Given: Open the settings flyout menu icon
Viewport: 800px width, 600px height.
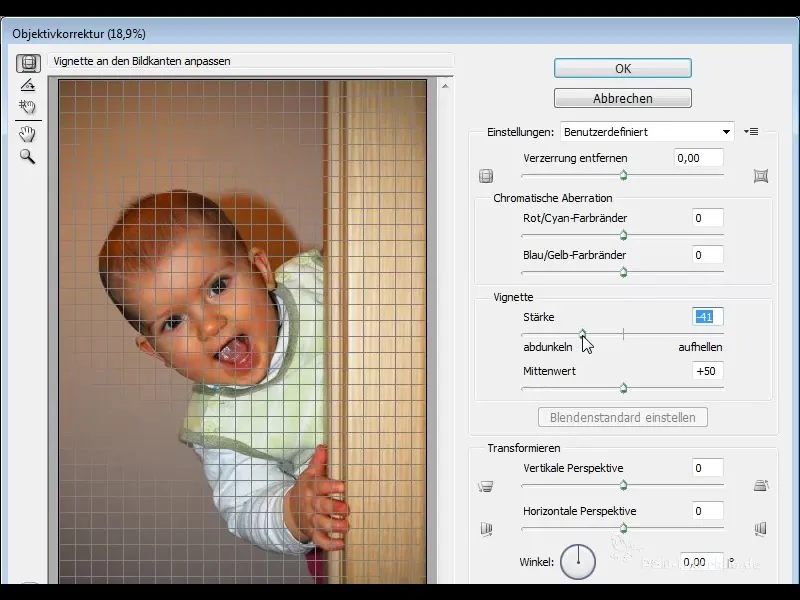Looking at the screenshot, I should click(x=751, y=132).
